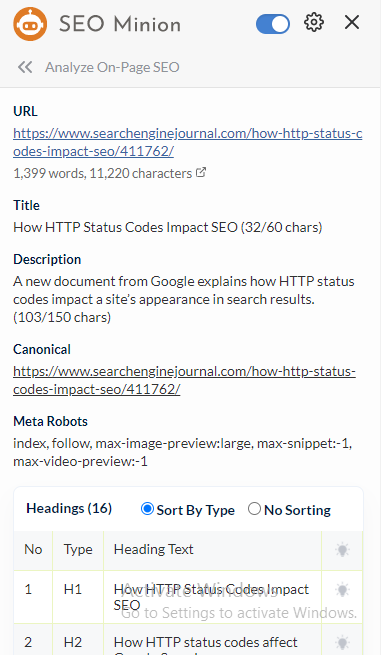Click the Headings (16) section label

point(69,508)
